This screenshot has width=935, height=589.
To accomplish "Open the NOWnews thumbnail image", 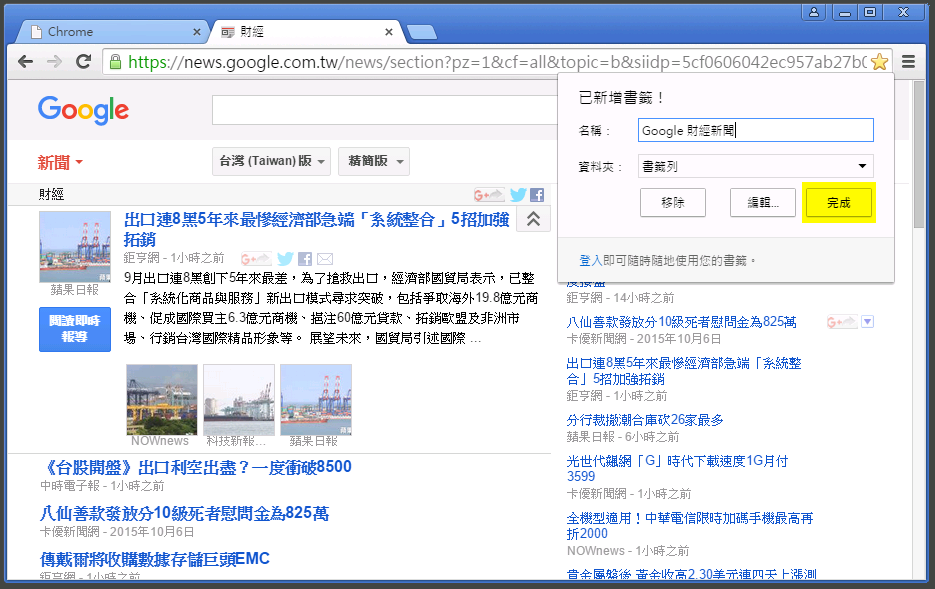I will tap(162, 400).
